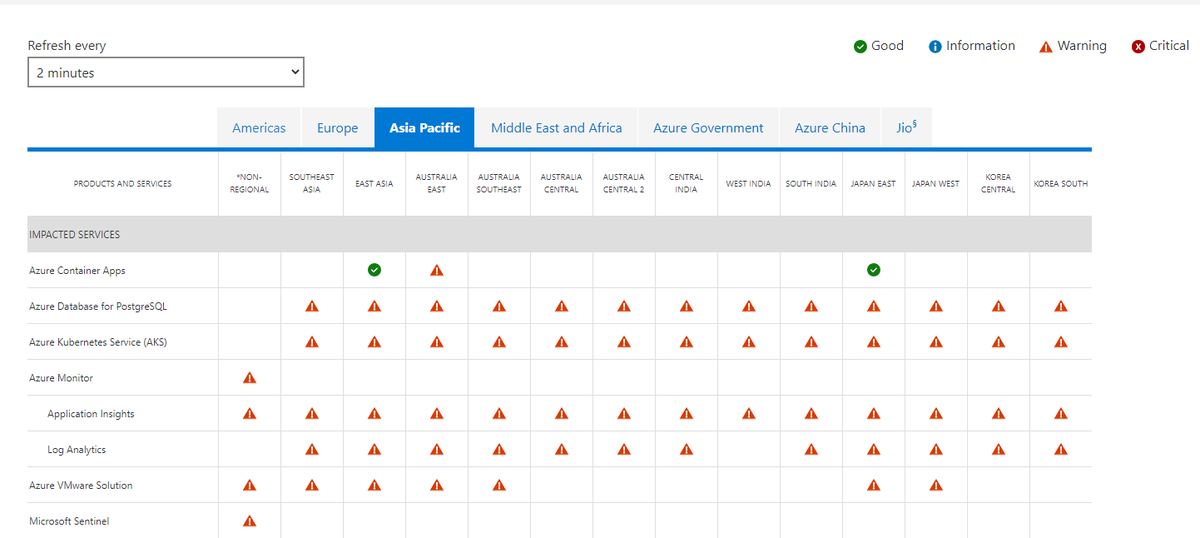Switch to the Azure China tab
The image size is (1200, 538).
click(830, 128)
